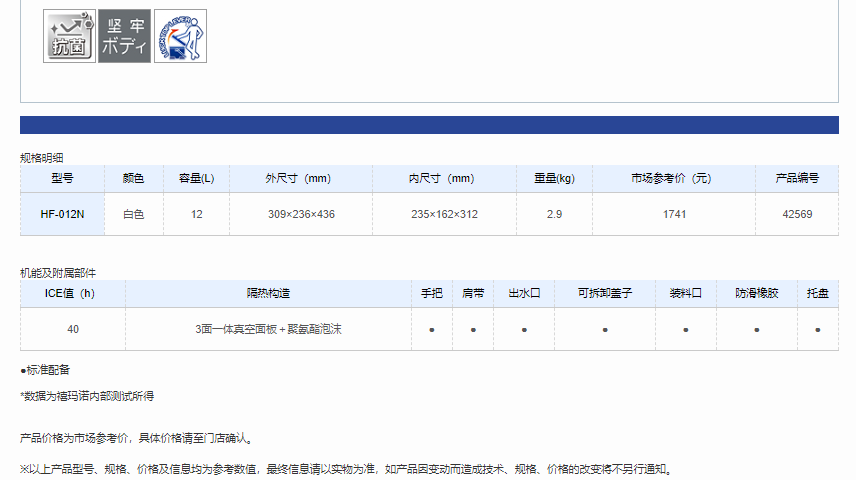Click the dot under 肩带
Screen dimensions: 856x480
(473, 330)
